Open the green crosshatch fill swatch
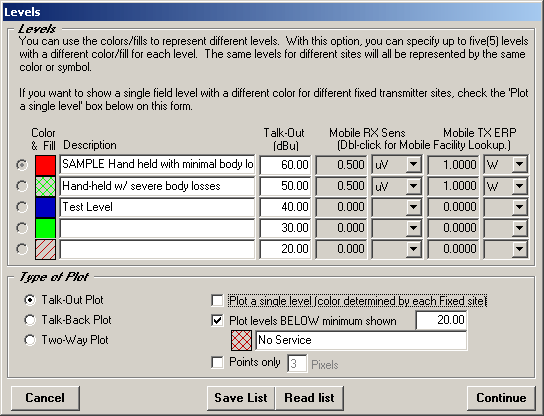The image size is (544, 416). [x=45, y=186]
